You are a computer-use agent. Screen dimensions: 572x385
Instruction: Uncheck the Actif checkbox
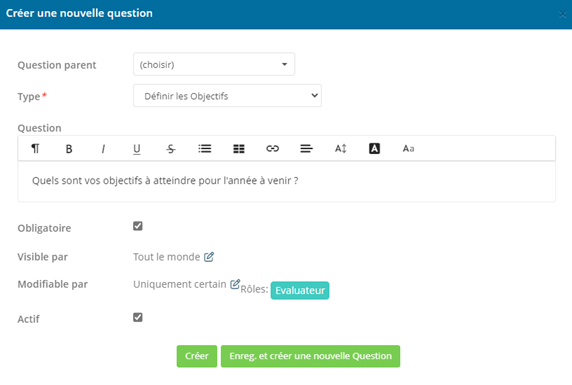click(138, 317)
